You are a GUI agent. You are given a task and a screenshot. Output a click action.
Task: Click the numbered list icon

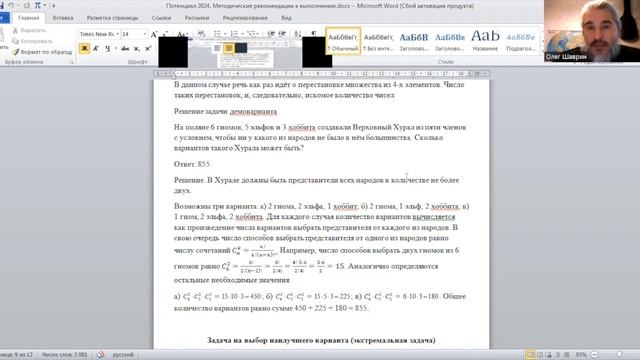pos(234,33)
